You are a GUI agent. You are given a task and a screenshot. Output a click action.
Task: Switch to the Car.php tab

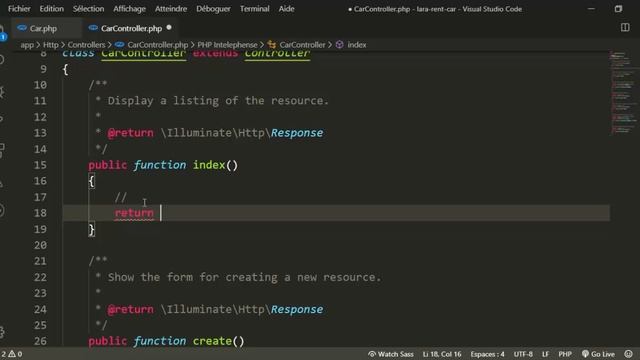pos(43,28)
